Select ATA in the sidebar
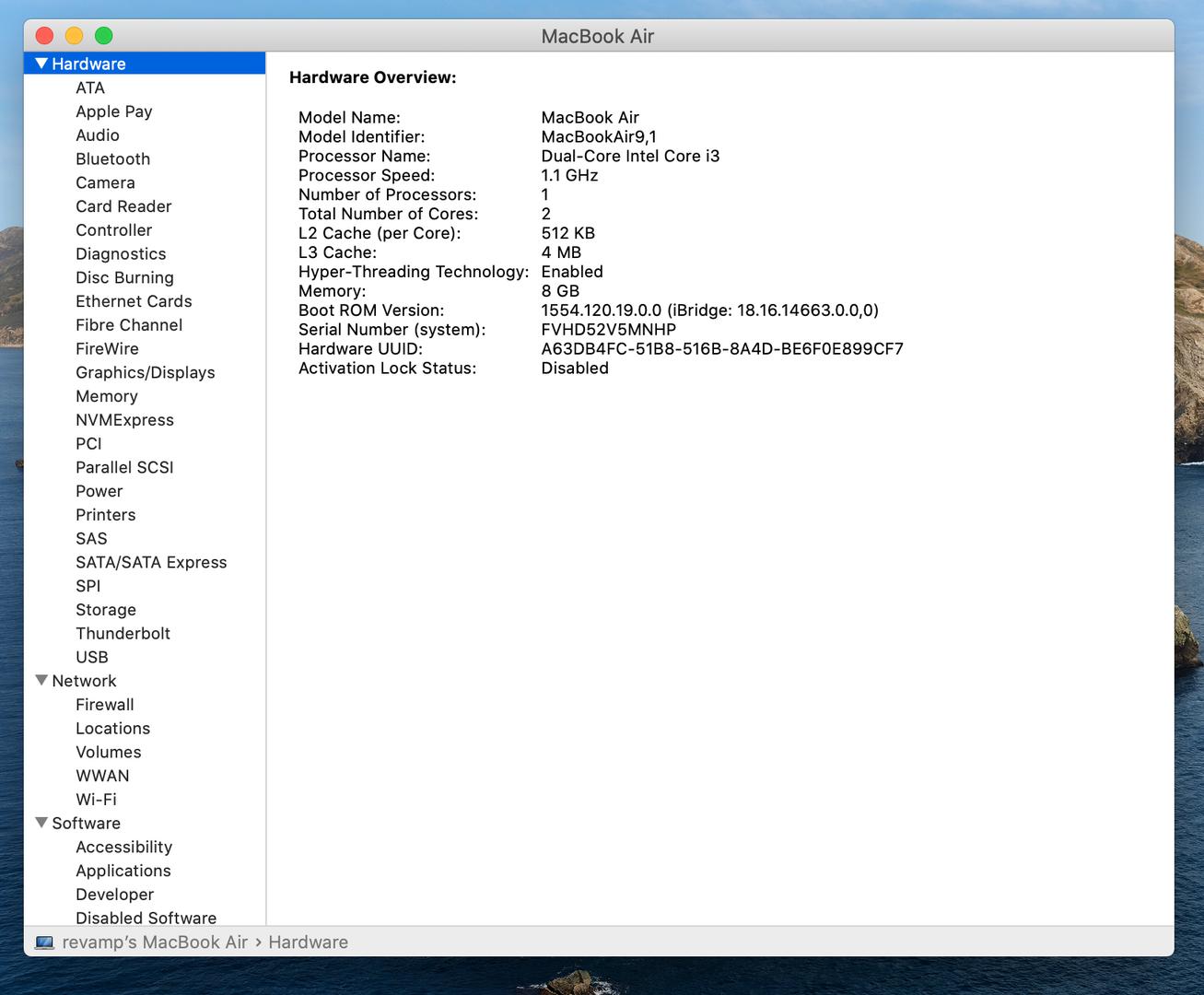Screen dimensions: 1204x995 click(x=90, y=88)
